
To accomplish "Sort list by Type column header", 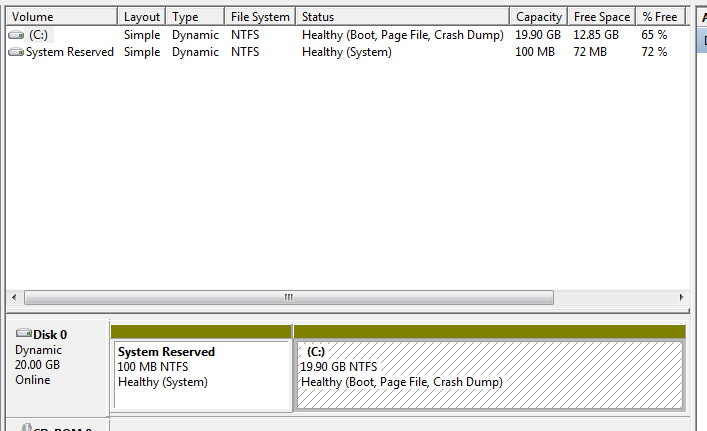I will click(195, 17).
